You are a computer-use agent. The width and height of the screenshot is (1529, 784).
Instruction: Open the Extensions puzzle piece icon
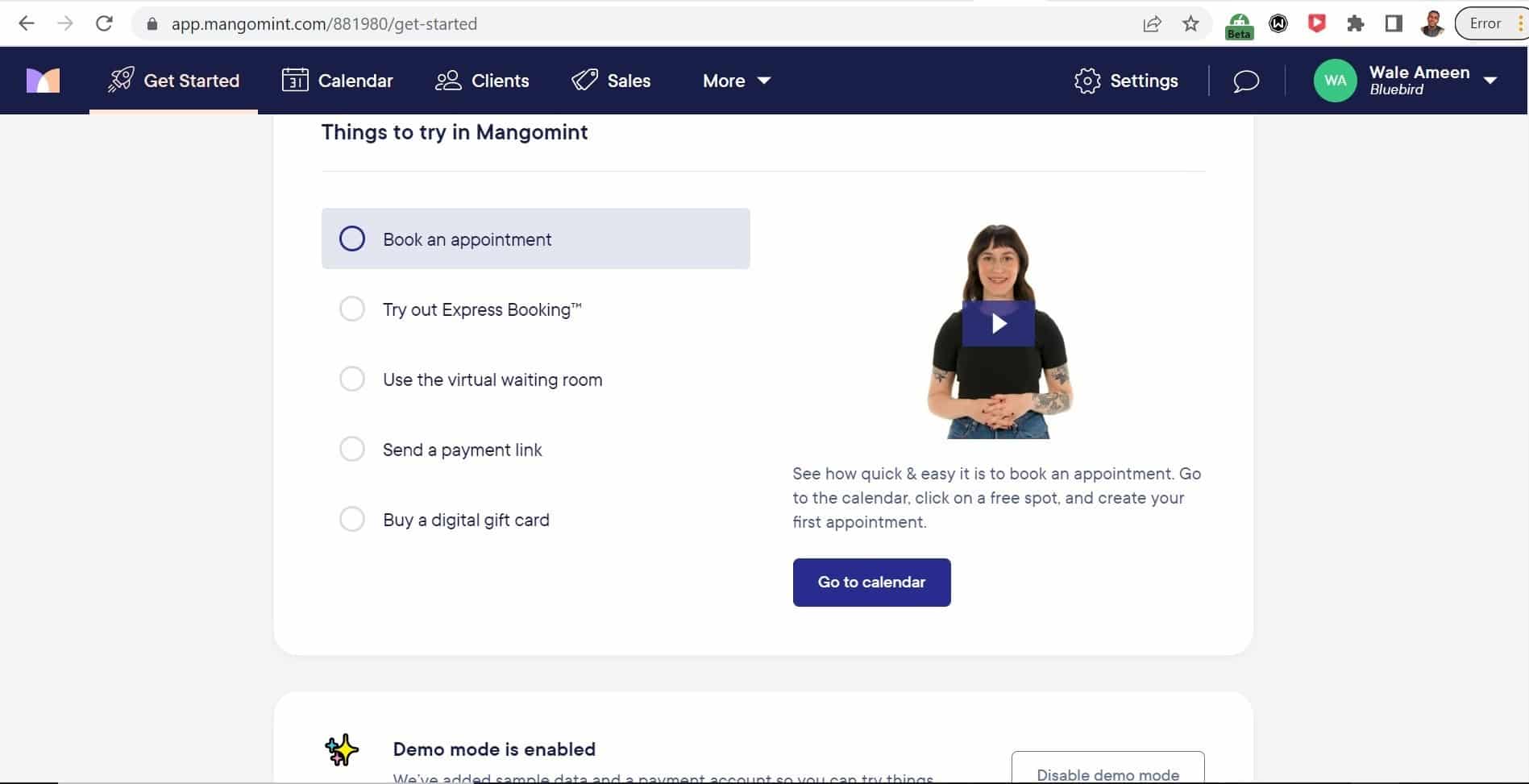pyautogui.click(x=1355, y=23)
